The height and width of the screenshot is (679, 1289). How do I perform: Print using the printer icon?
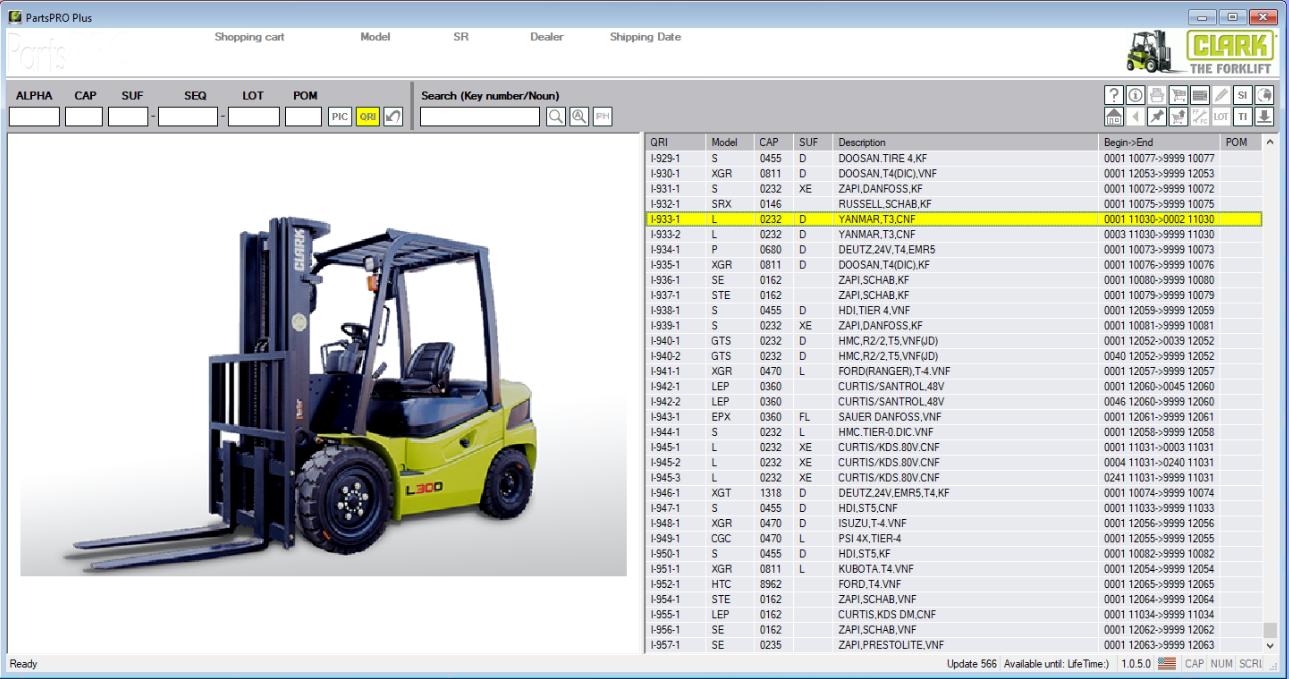coord(1158,97)
